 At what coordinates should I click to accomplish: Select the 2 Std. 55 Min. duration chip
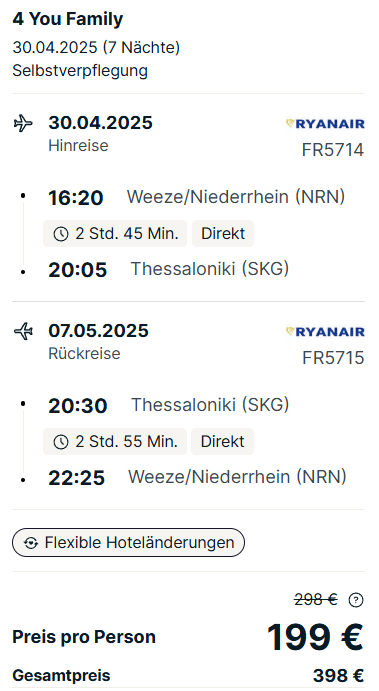point(115,441)
